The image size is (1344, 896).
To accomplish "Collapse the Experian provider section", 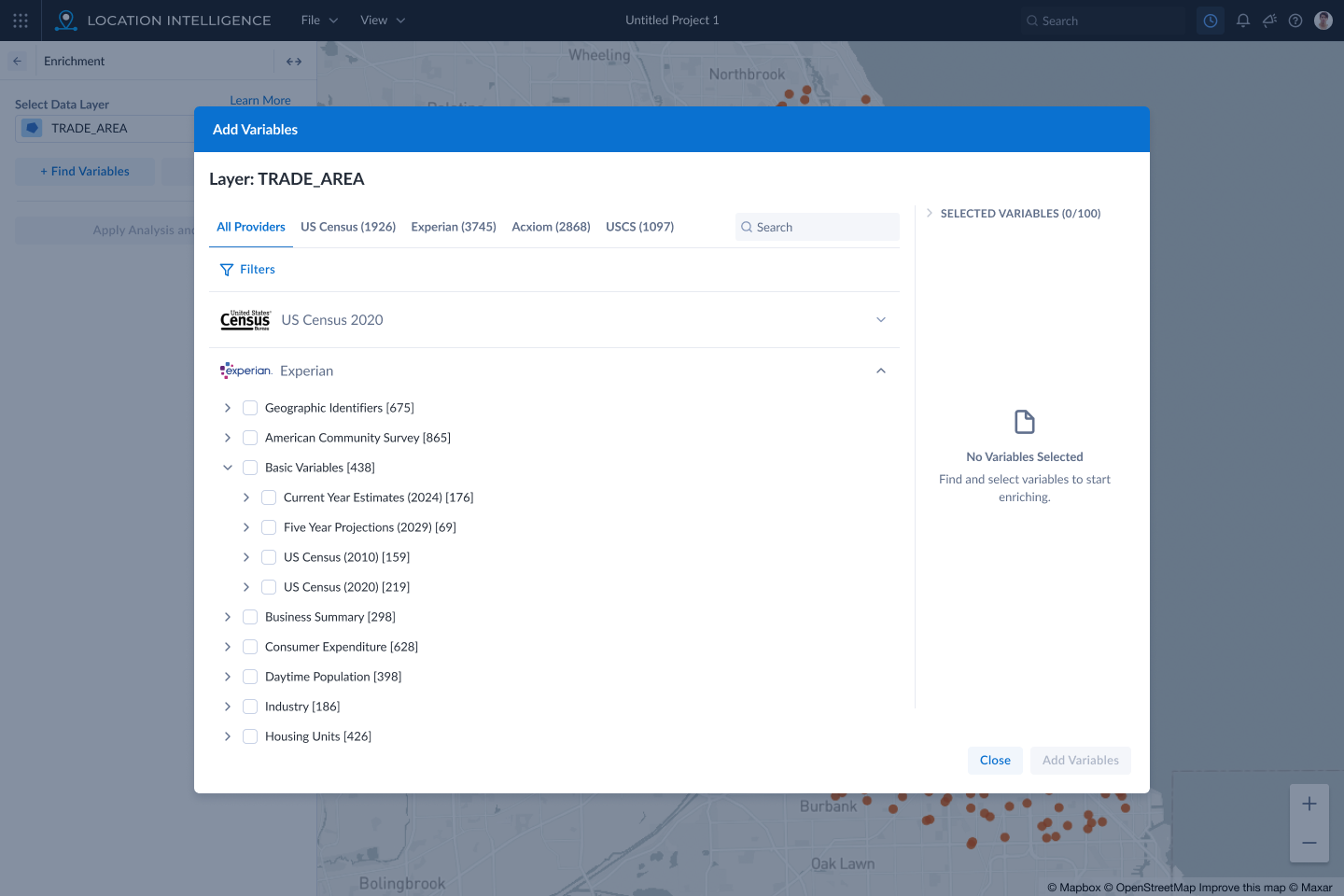I will 880,370.
